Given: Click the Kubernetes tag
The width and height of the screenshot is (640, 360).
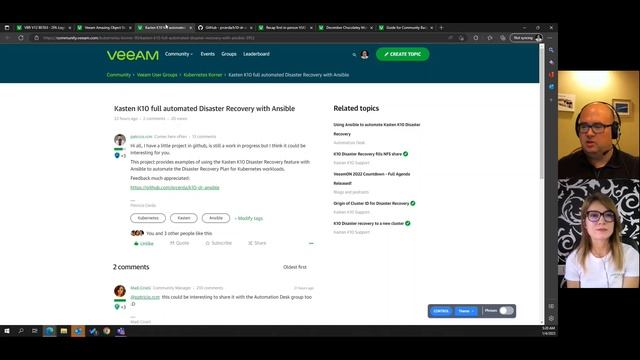Looking at the screenshot, I should [x=148, y=218].
